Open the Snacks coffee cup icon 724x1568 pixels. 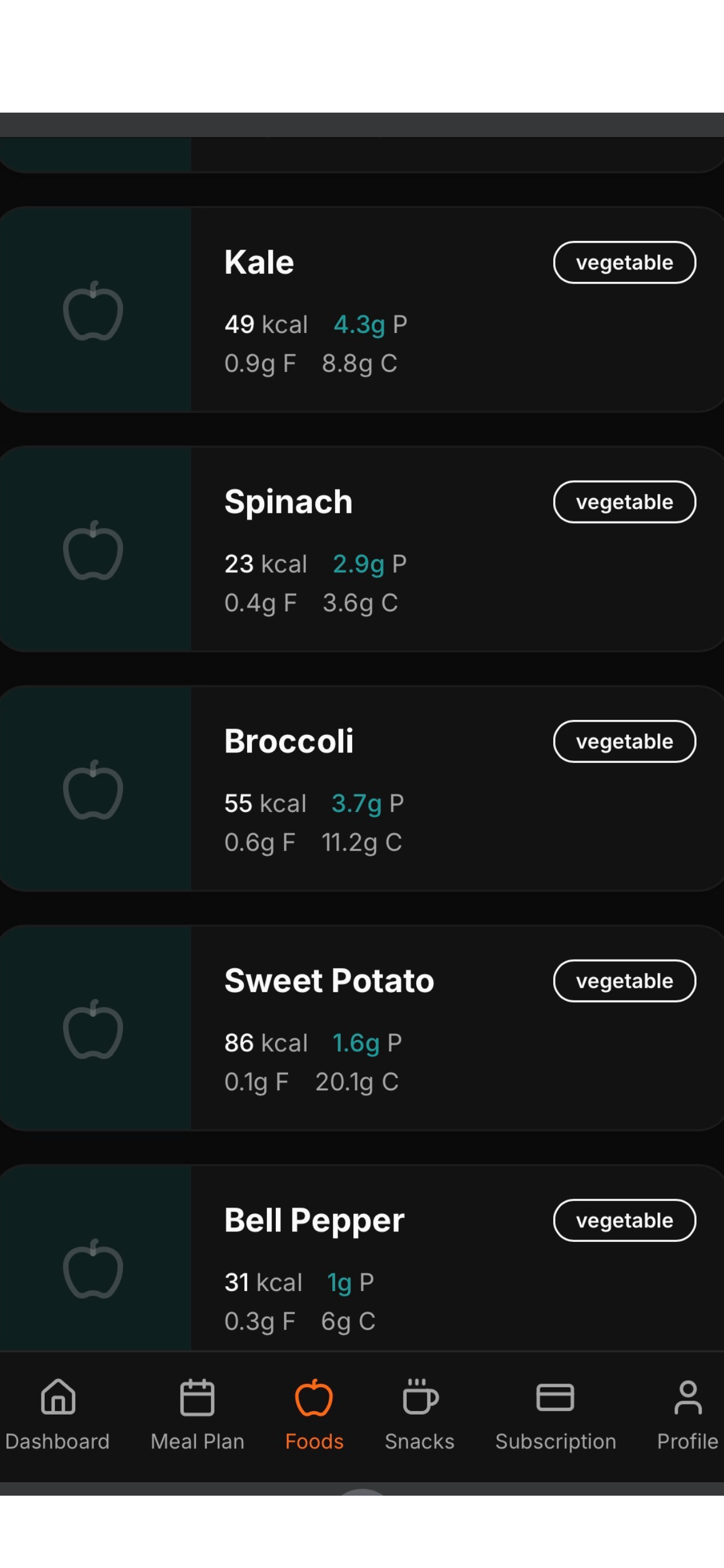point(420,1396)
